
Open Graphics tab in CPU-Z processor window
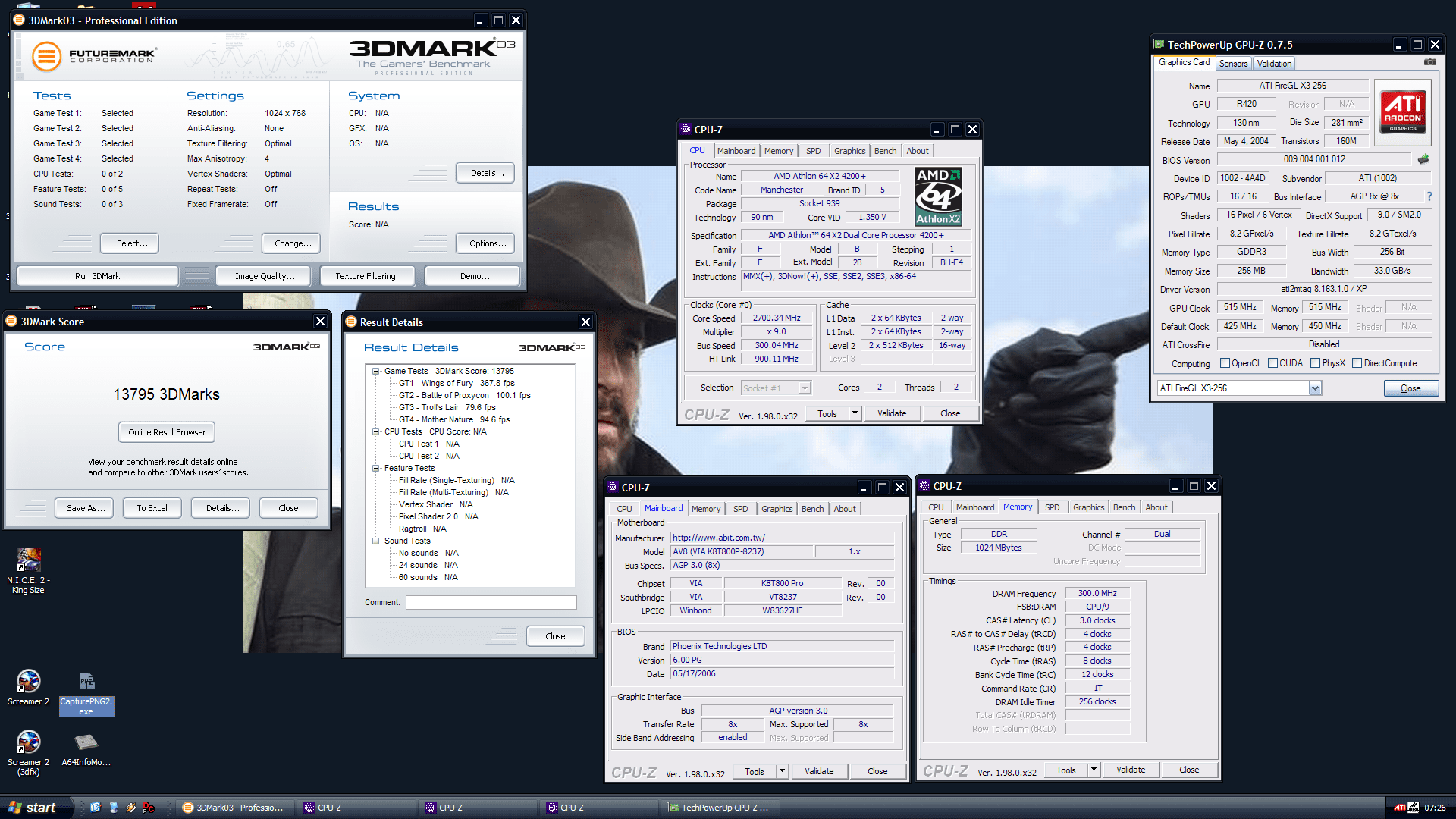849,151
